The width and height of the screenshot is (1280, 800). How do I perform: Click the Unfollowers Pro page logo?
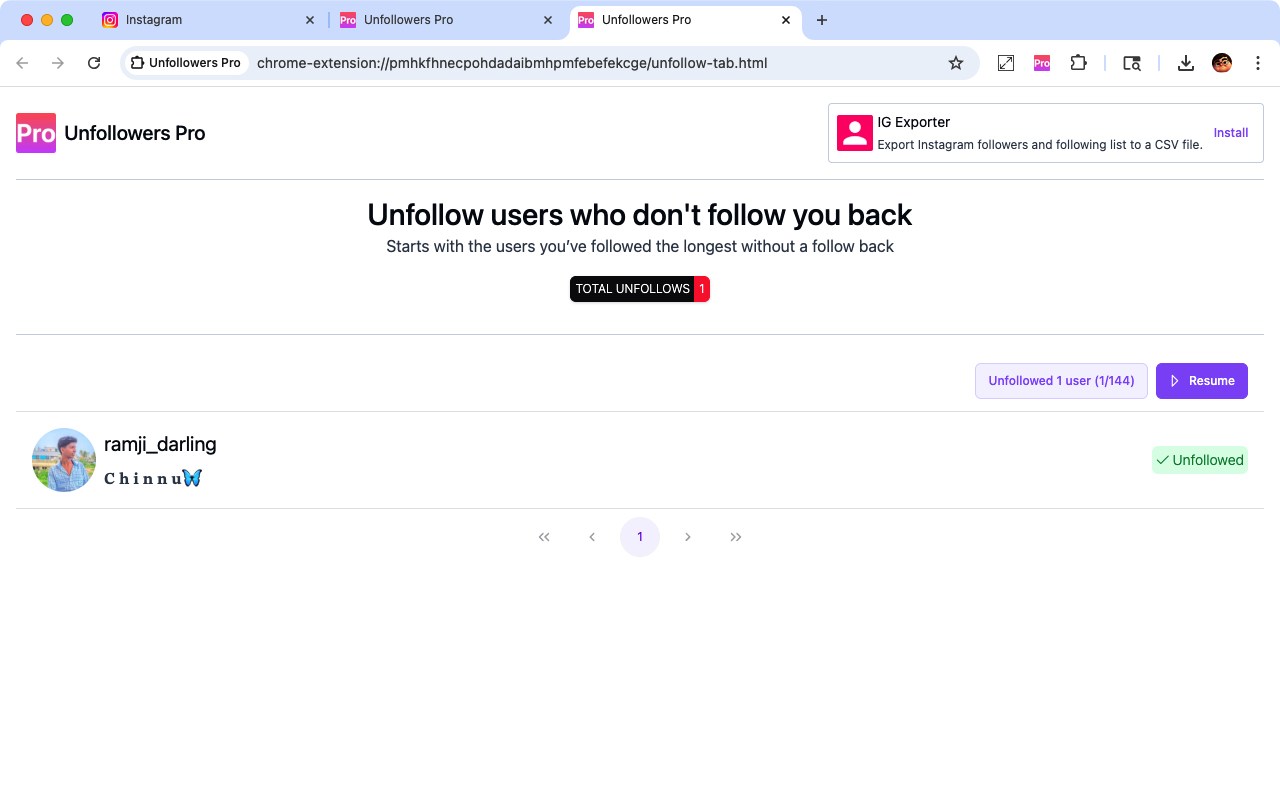[x=36, y=133]
